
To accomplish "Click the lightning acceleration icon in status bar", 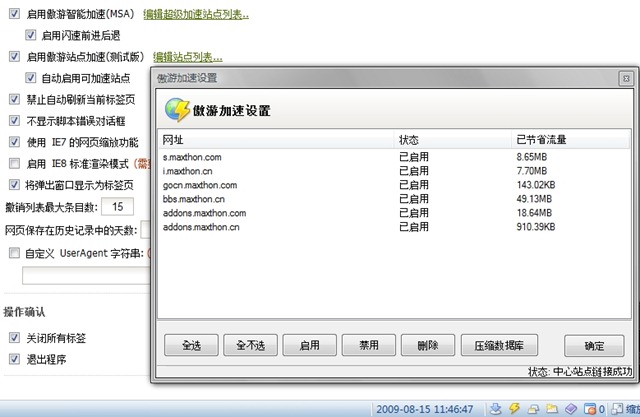I will coord(514,408).
